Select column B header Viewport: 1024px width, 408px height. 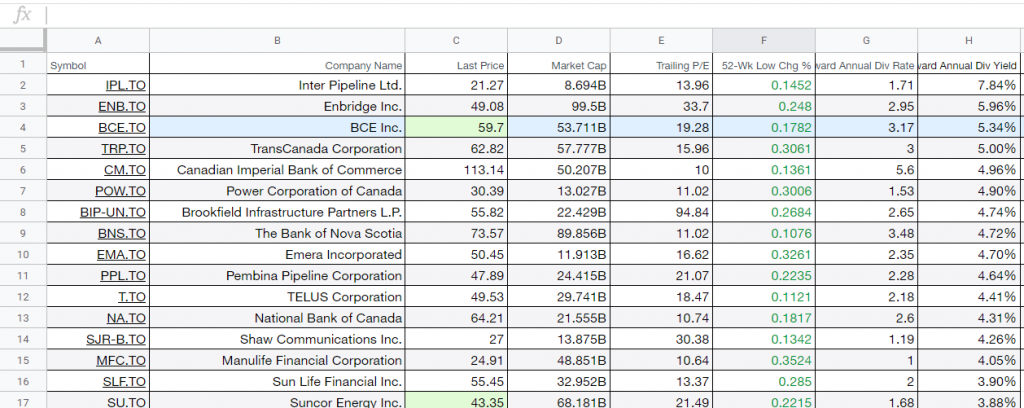pos(277,40)
